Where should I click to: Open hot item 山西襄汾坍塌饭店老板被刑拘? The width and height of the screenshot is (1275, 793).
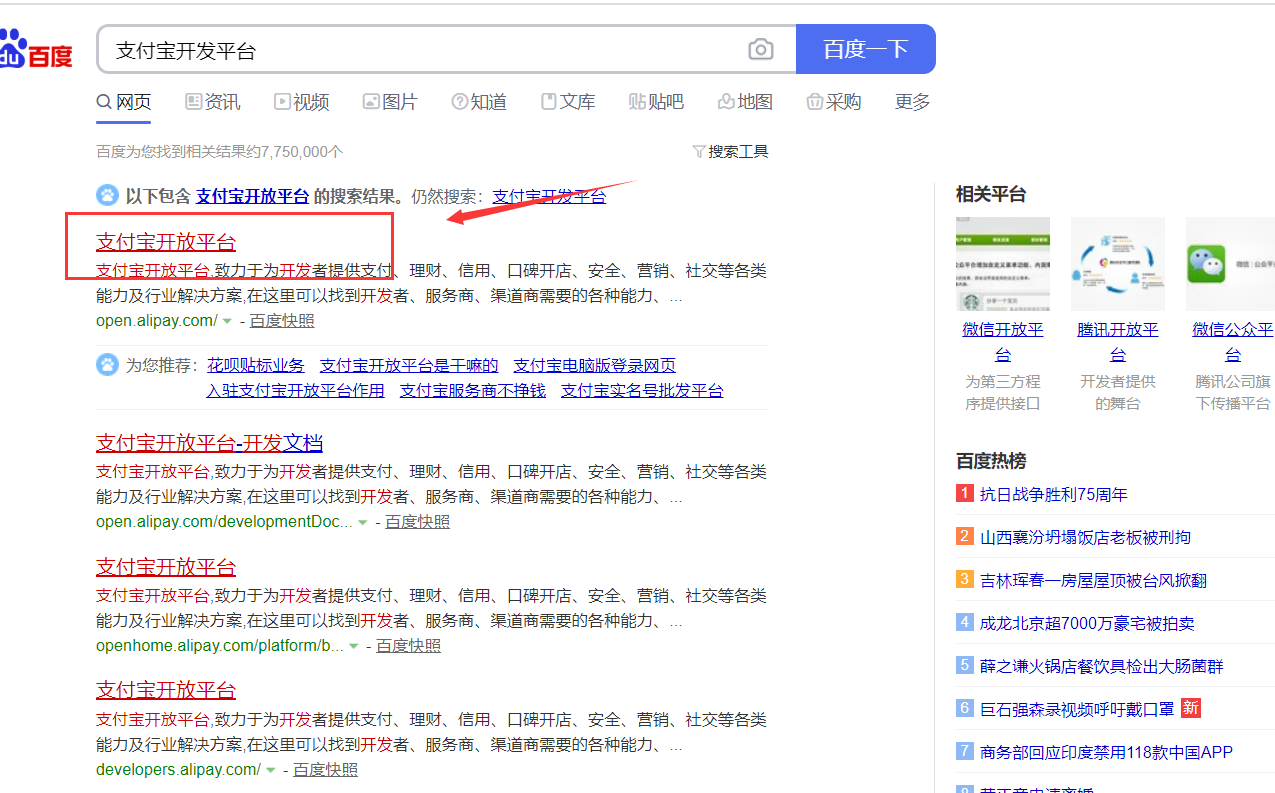(1086, 537)
